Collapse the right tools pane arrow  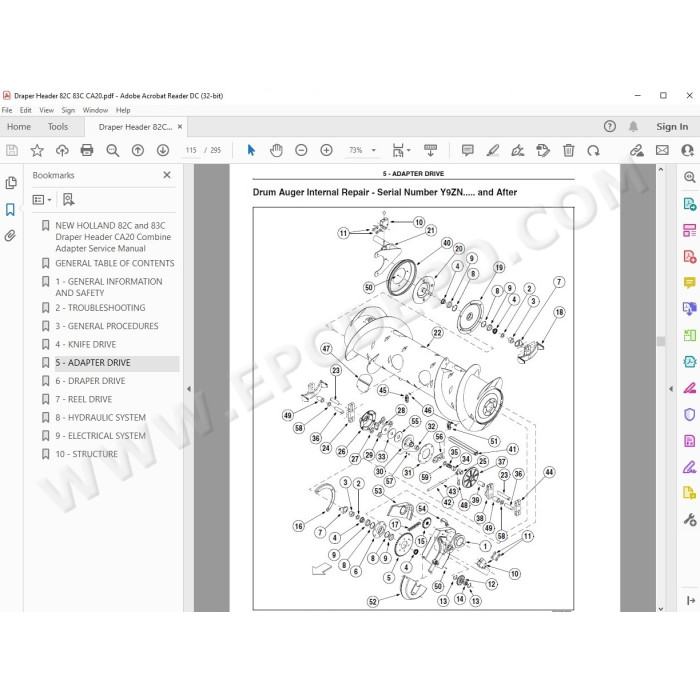[x=671, y=389]
